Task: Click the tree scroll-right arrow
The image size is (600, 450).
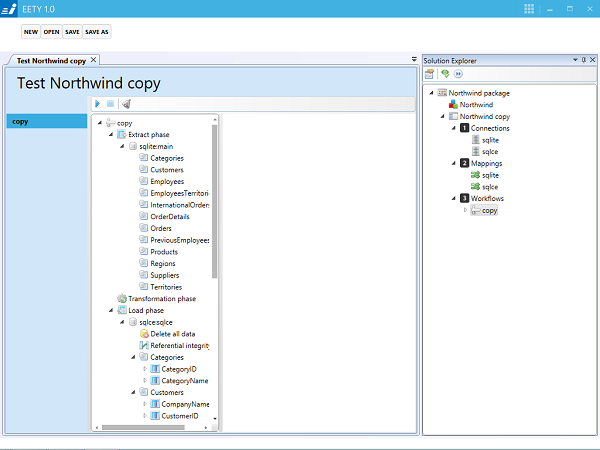Action: [206, 427]
